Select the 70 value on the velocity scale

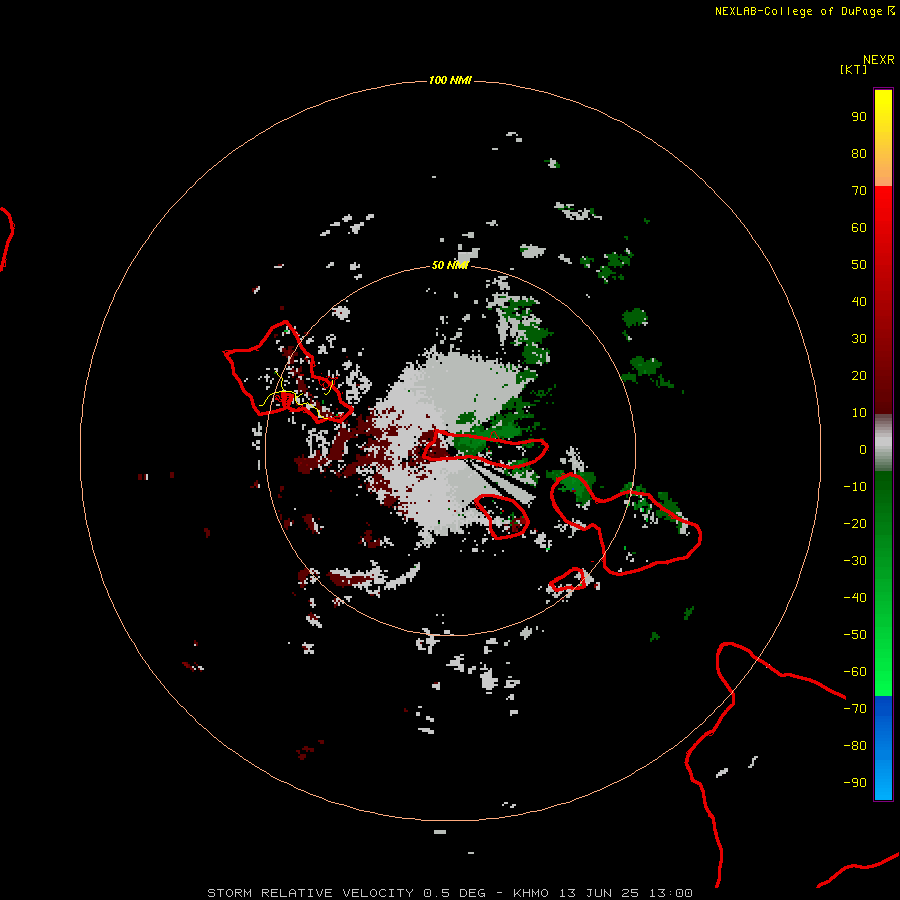(859, 191)
